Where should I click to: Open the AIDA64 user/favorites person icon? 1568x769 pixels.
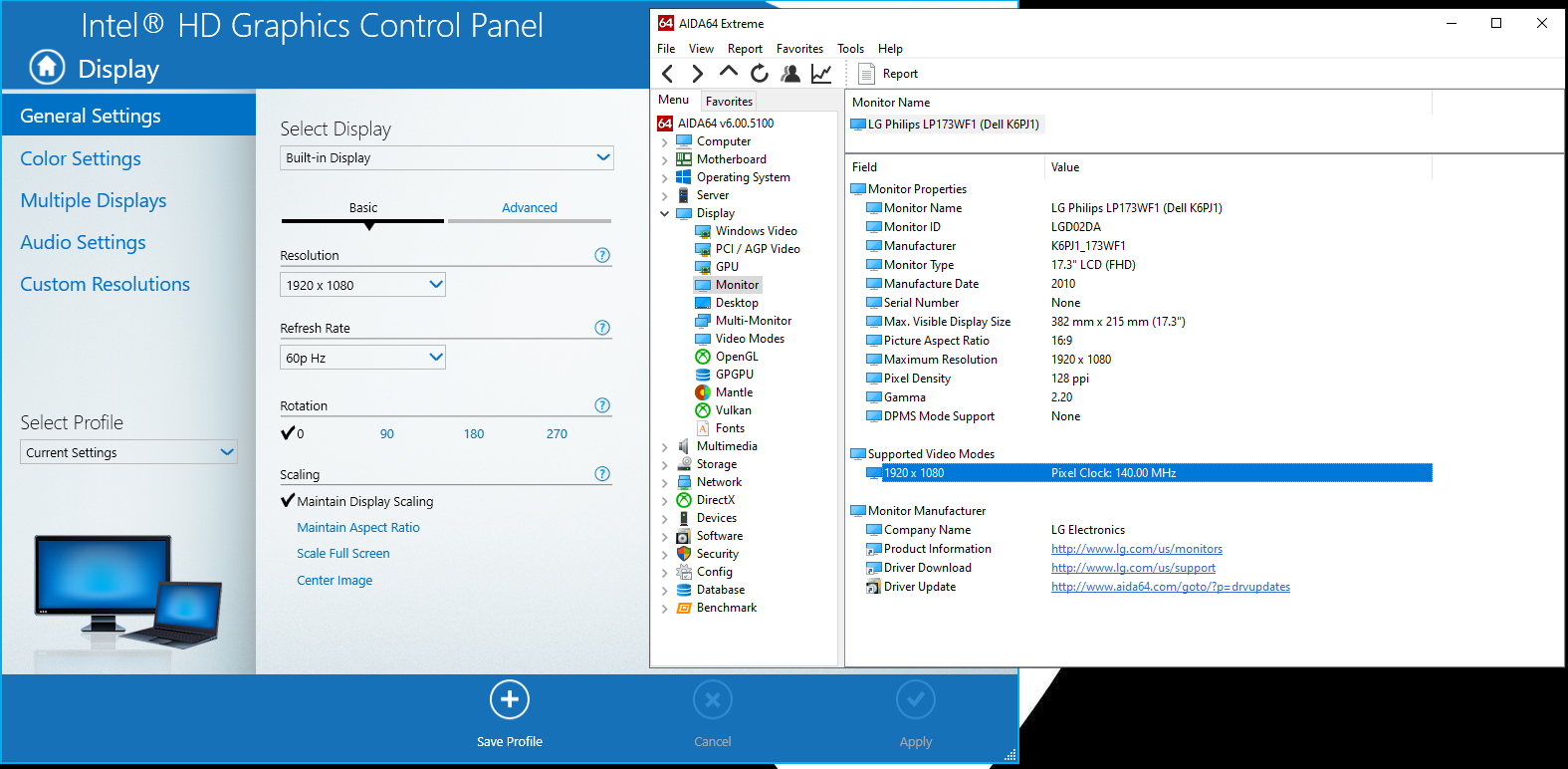[790, 74]
